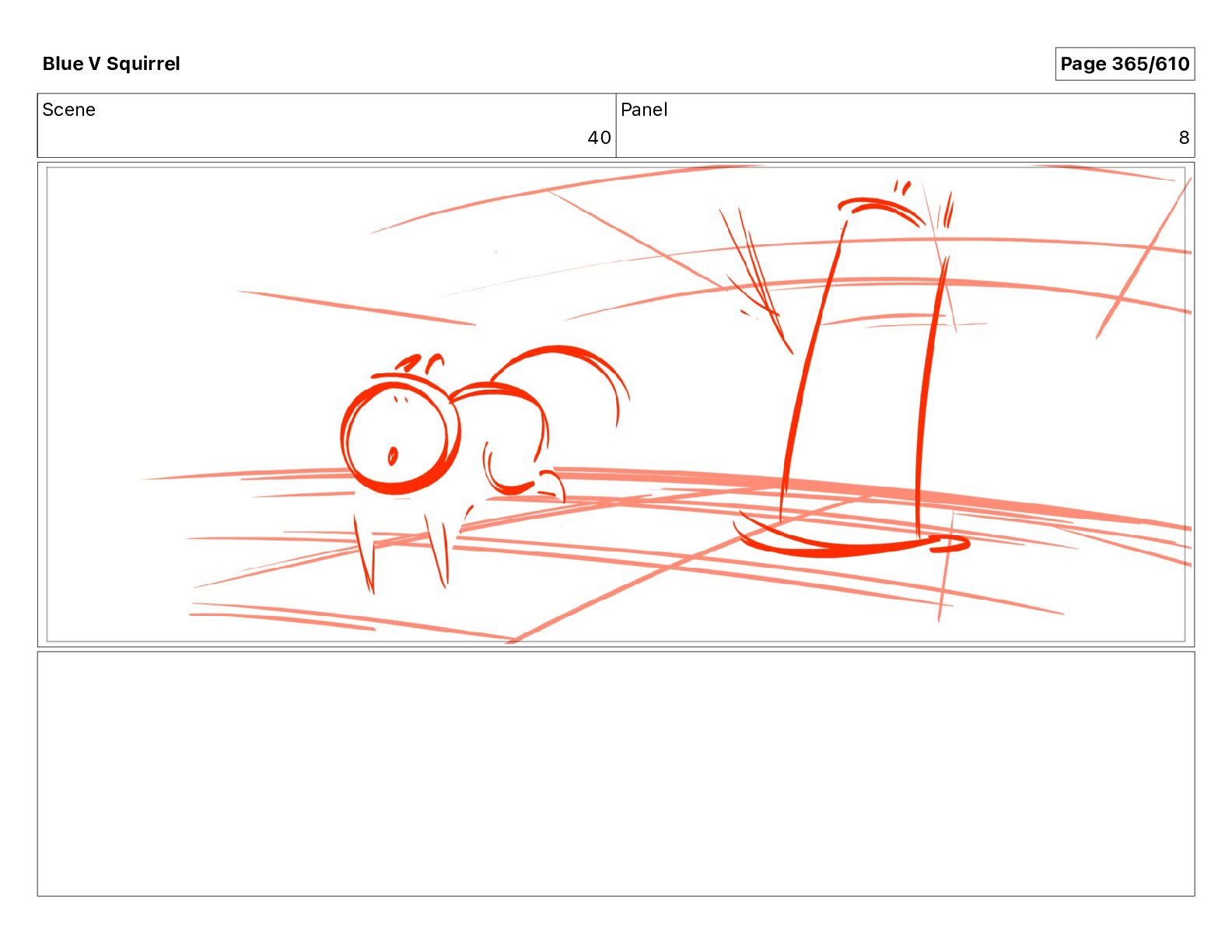
Task: Click the 'Panel' label
Action: point(644,110)
